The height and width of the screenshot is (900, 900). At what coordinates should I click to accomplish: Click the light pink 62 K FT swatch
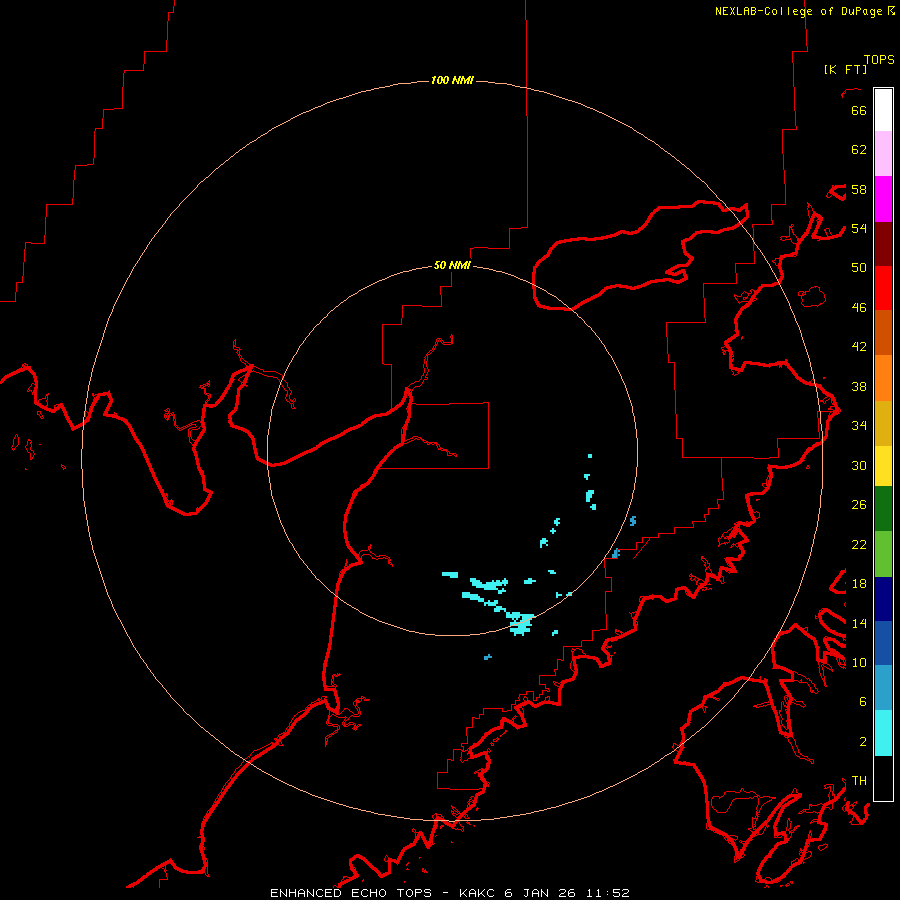click(x=883, y=154)
